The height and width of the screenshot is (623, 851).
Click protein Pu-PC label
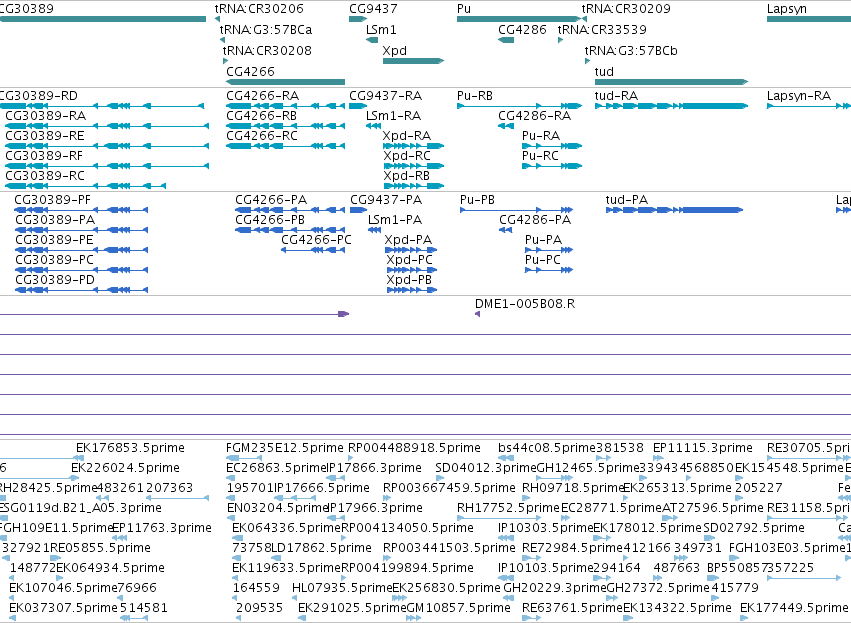click(542, 260)
